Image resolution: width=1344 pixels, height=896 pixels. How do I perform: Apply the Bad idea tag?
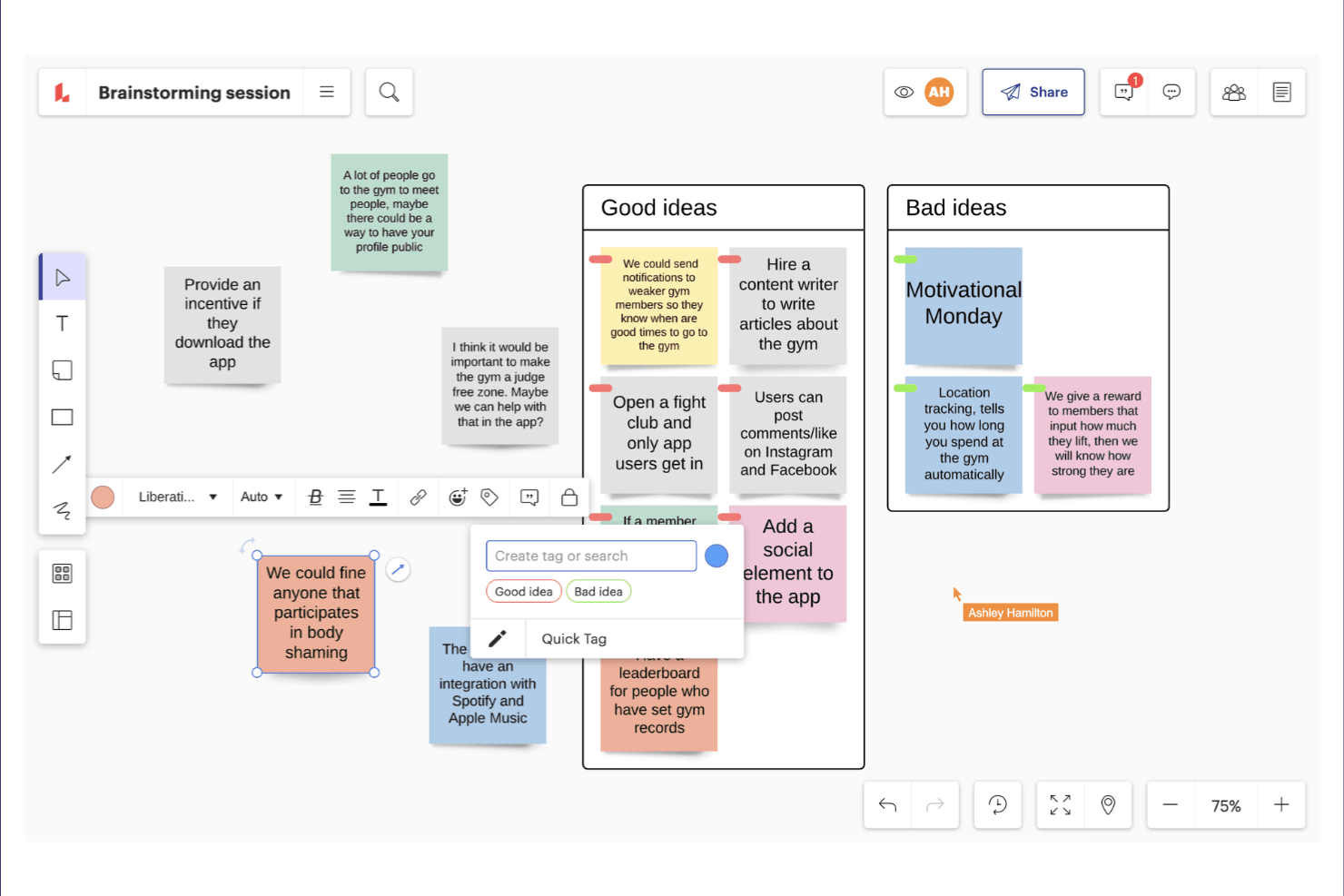pyautogui.click(x=598, y=591)
